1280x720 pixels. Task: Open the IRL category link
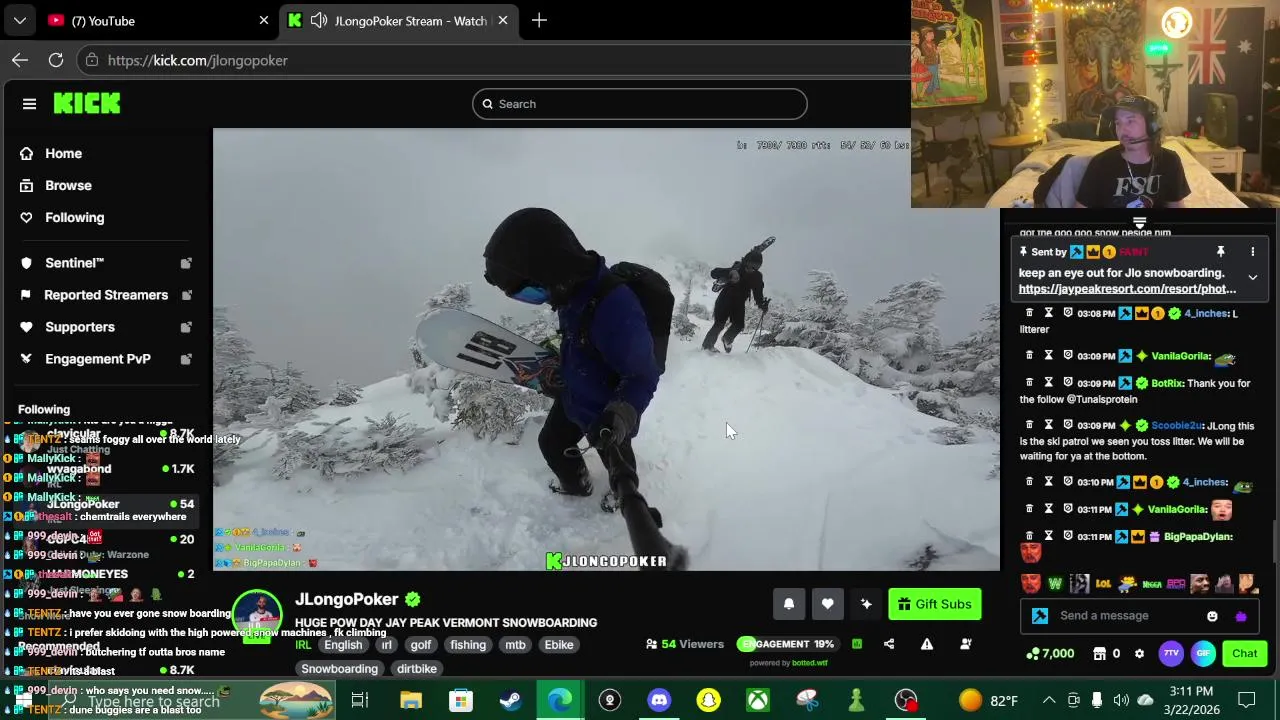pos(303,645)
